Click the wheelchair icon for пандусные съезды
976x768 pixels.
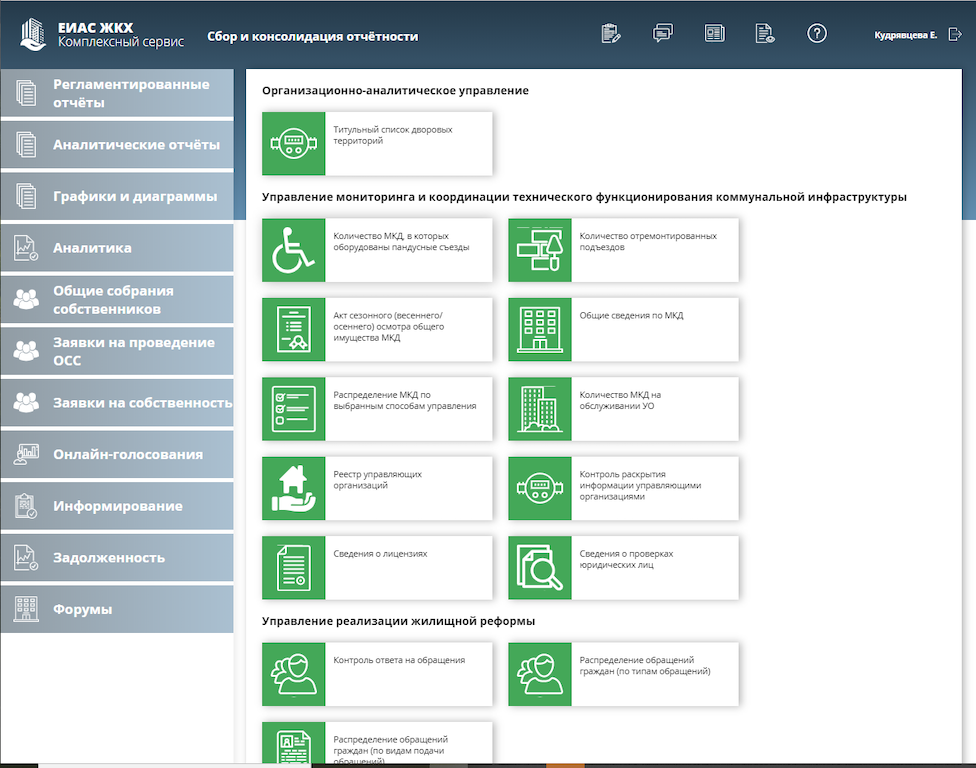(293, 250)
